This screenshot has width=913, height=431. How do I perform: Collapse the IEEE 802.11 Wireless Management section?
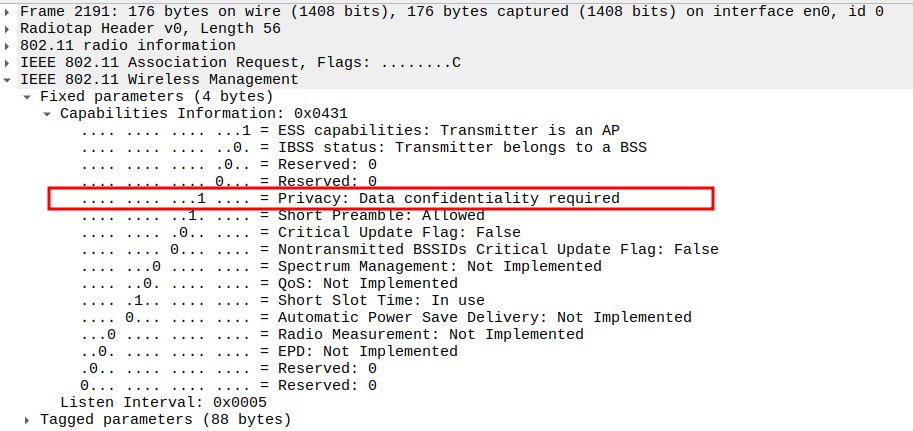click(8, 80)
